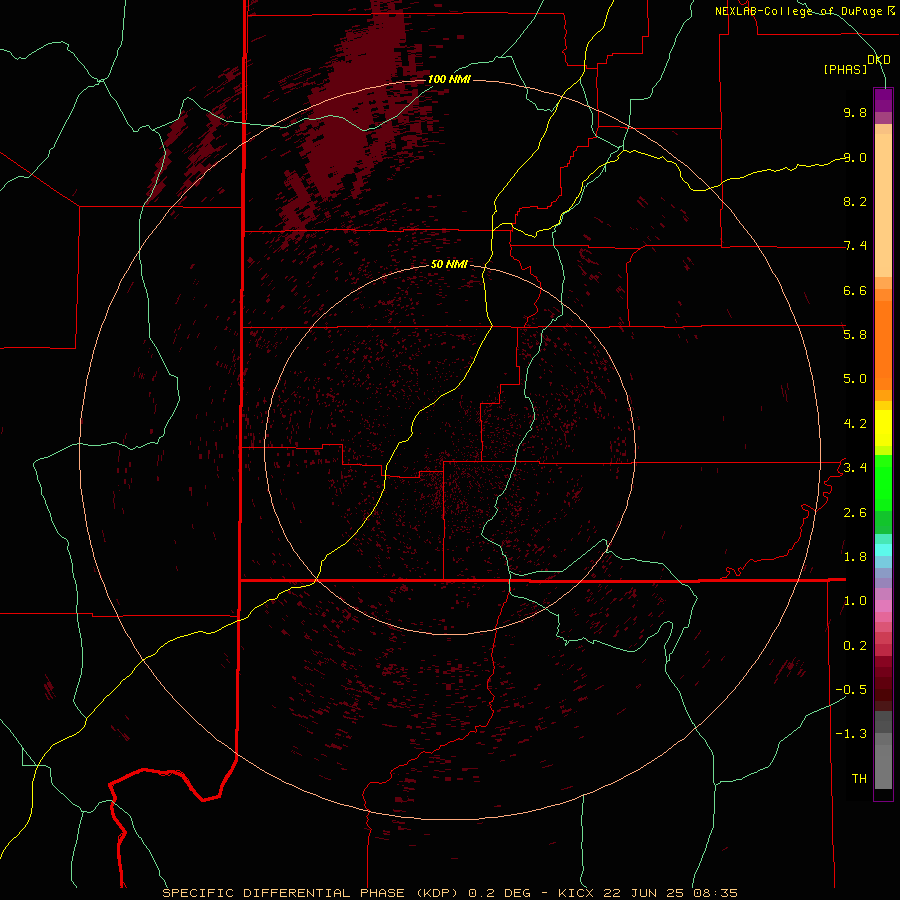900x900 pixels.
Task: Click the TH threshold label
Action: (x=859, y=779)
